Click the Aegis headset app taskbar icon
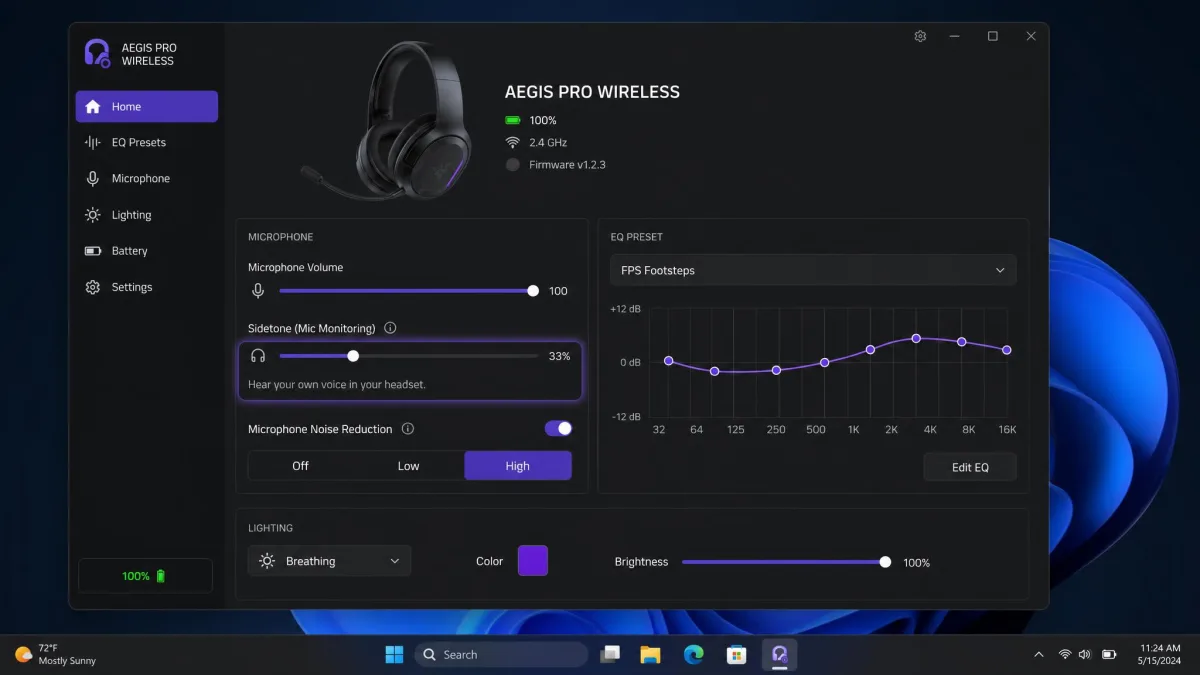Viewport: 1200px width, 675px height. point(779,654)
